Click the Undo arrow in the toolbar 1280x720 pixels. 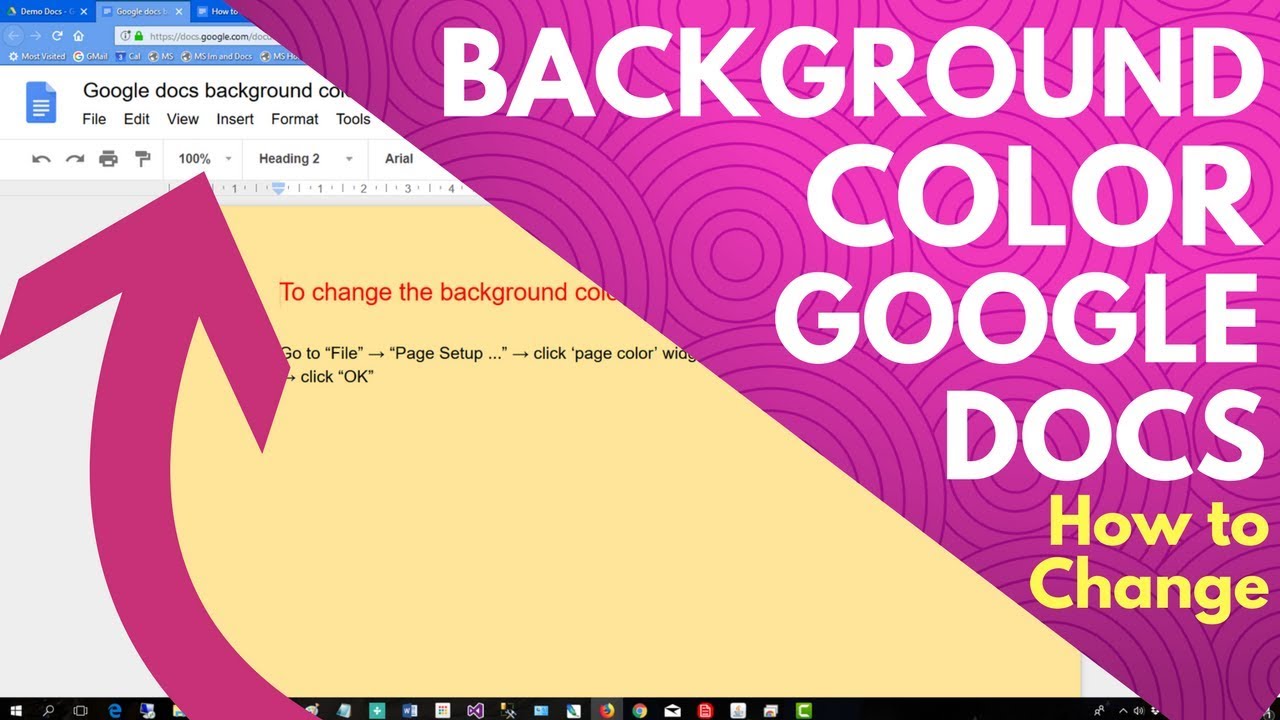point(41,159)
